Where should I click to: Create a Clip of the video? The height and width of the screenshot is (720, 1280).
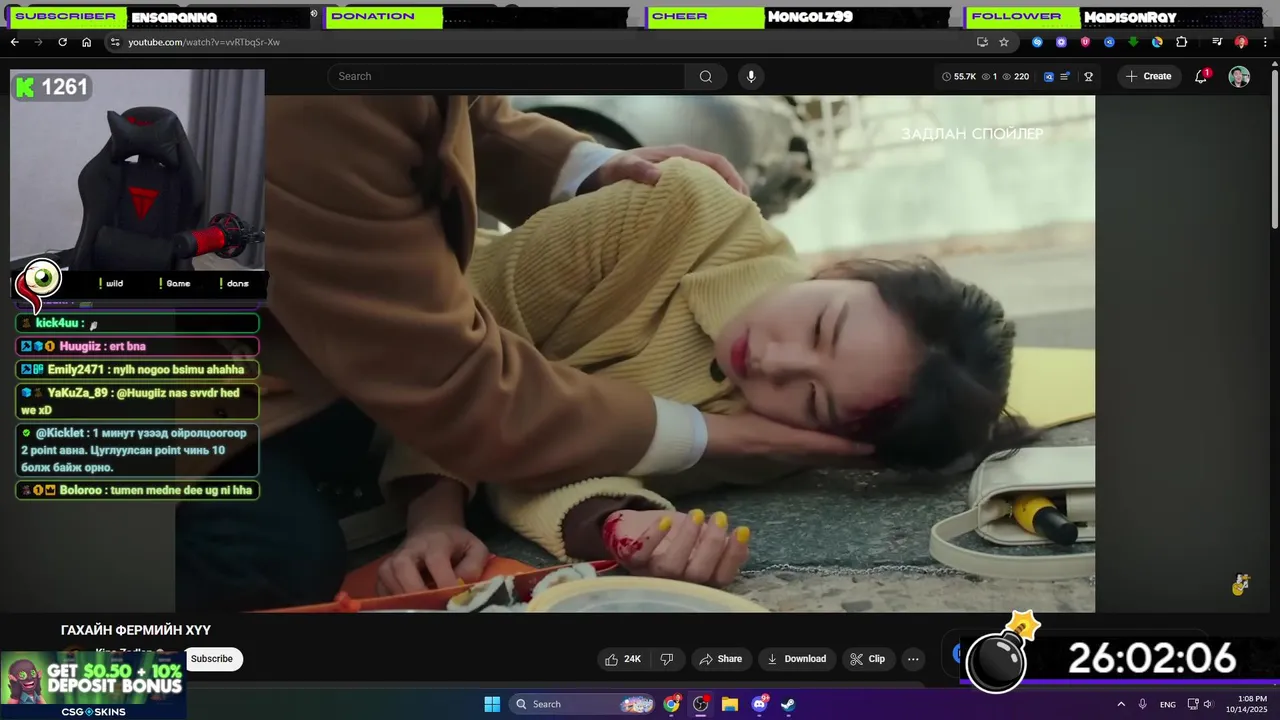pyautogui.click(x=867, y=659)
